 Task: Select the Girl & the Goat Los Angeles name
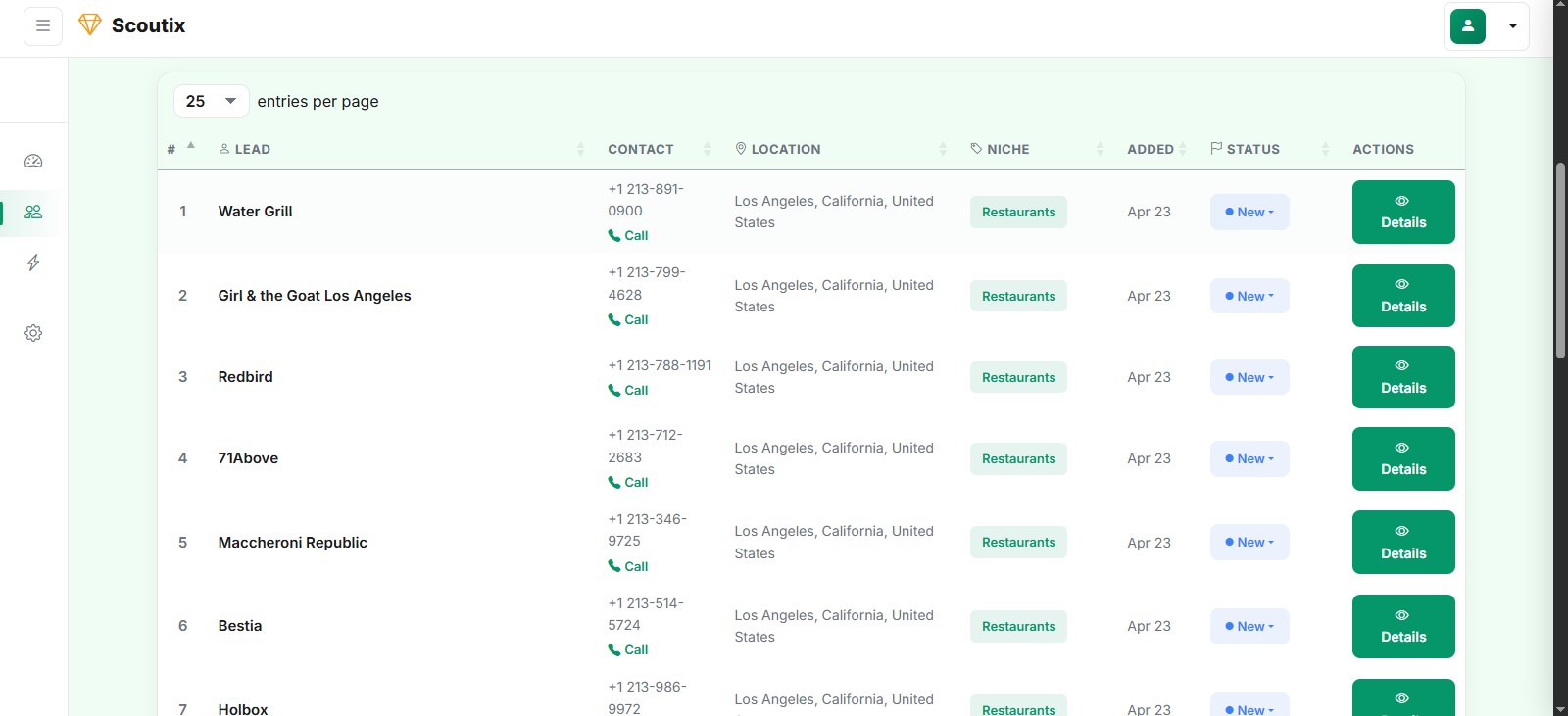pyautogui.click(x=315, y=296)
